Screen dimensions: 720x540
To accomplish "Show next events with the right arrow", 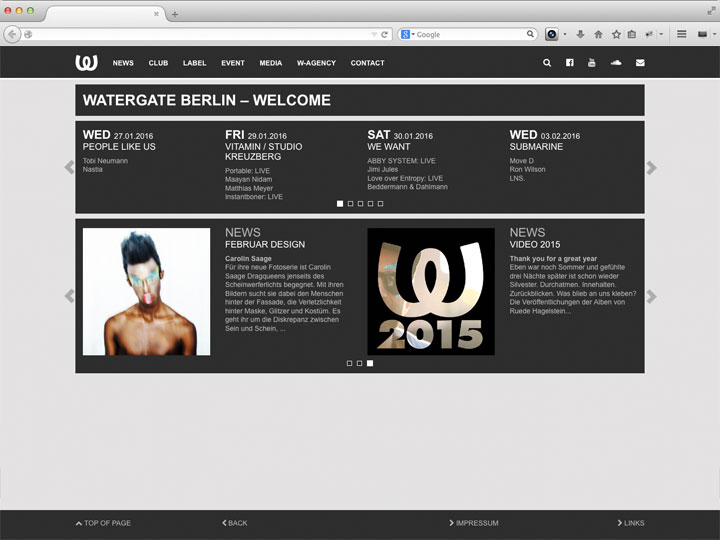I will coord(652,168).
